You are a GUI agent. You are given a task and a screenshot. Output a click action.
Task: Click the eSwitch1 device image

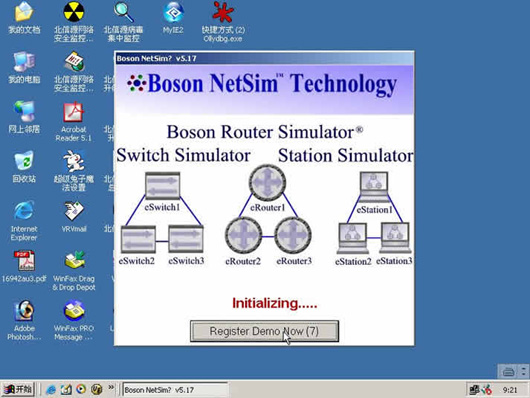tap(162, 185)
